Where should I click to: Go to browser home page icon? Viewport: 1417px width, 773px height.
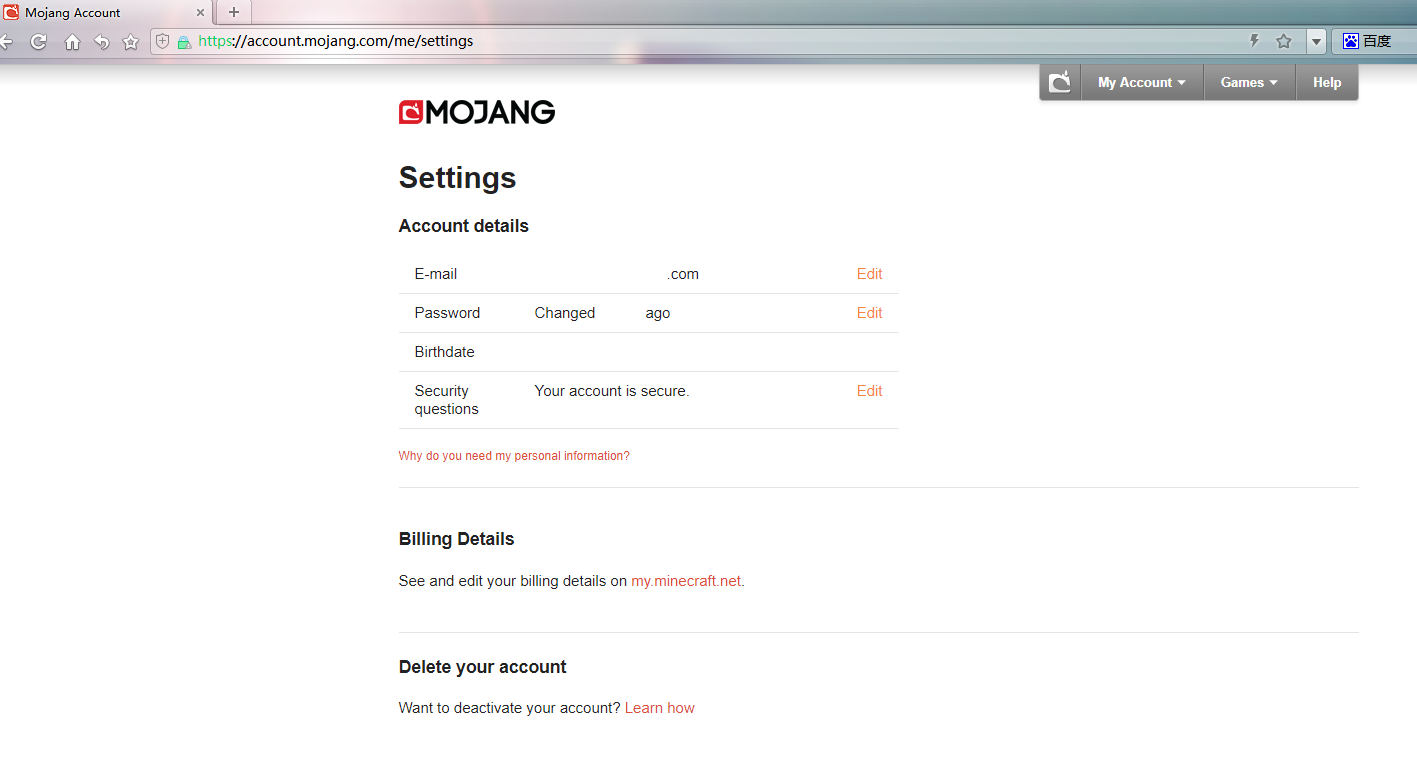72,42
